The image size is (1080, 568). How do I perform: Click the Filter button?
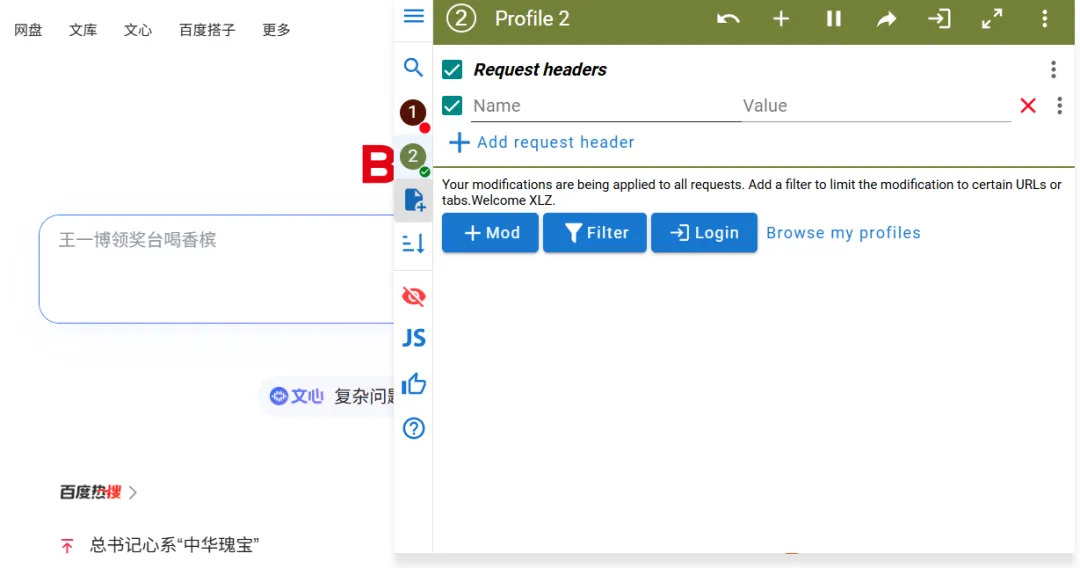[x=595, y=233]
